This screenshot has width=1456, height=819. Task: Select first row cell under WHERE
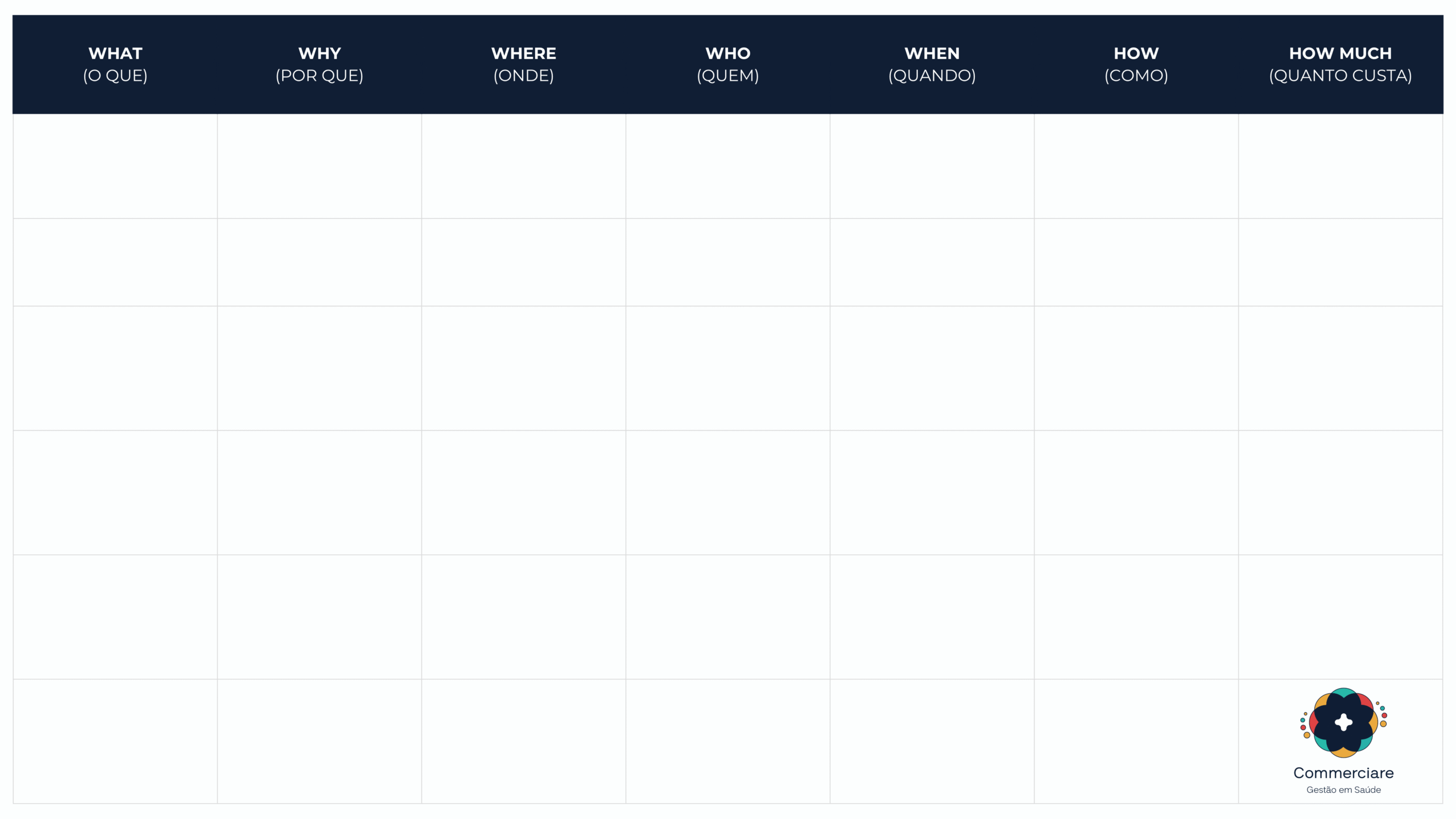524,166
